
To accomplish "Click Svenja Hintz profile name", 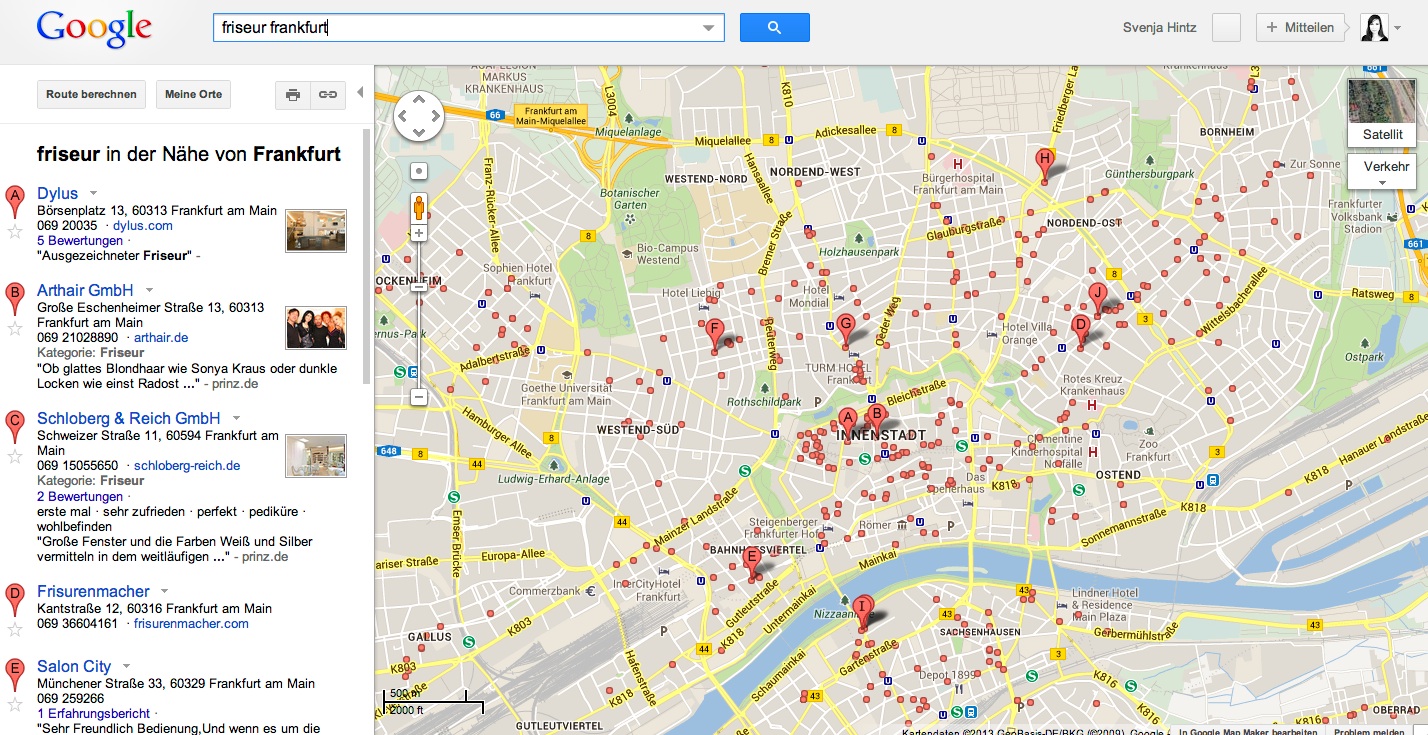I will tap(1160, 28).
